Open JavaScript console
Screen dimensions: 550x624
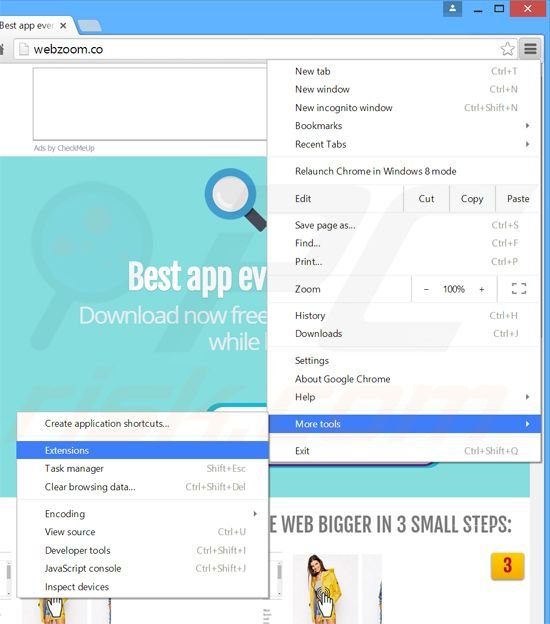pyautogui.click(x=142, y=569)
